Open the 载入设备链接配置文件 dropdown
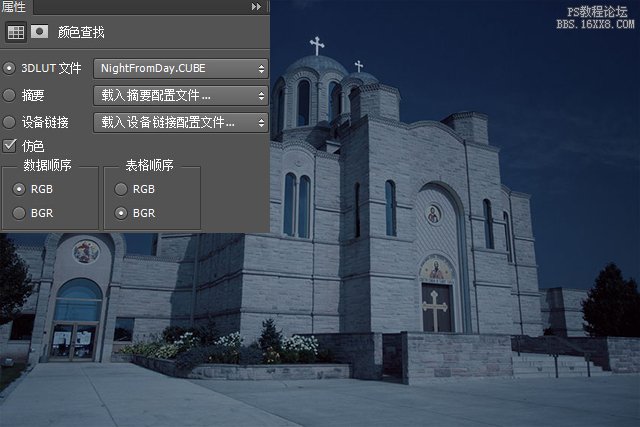The image size is (640, 427). (181, 122)
